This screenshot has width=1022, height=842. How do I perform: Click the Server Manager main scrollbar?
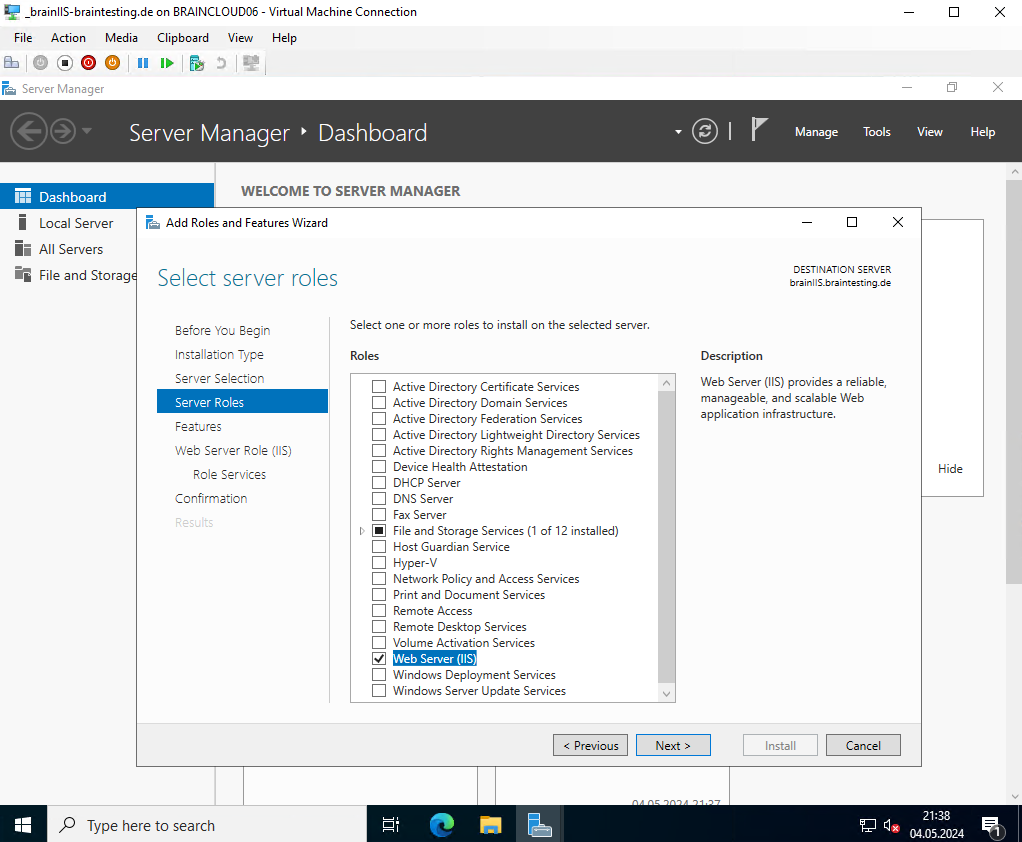point(1014,382)
